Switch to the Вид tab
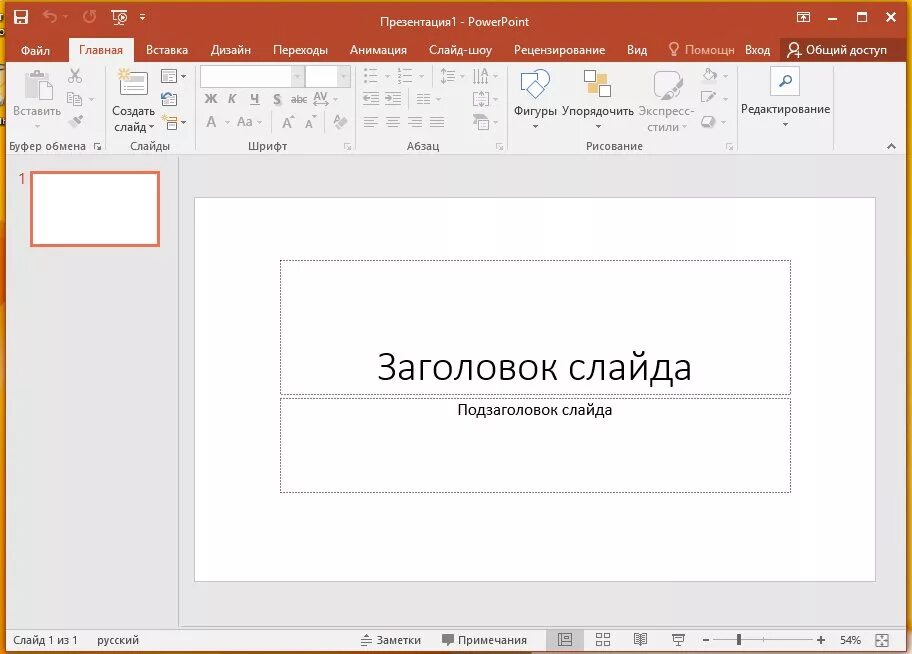The width and height of the screenshot is (912, 654). (637, 50)
